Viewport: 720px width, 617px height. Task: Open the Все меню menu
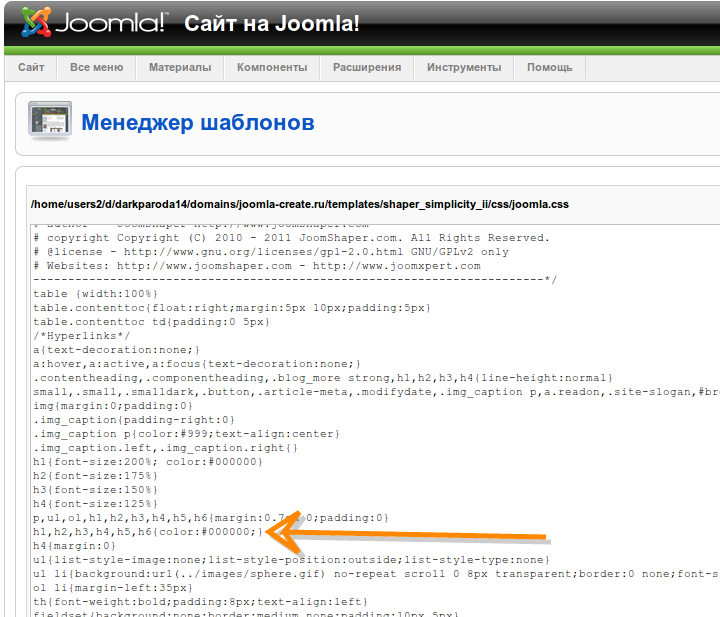point(96,67)
